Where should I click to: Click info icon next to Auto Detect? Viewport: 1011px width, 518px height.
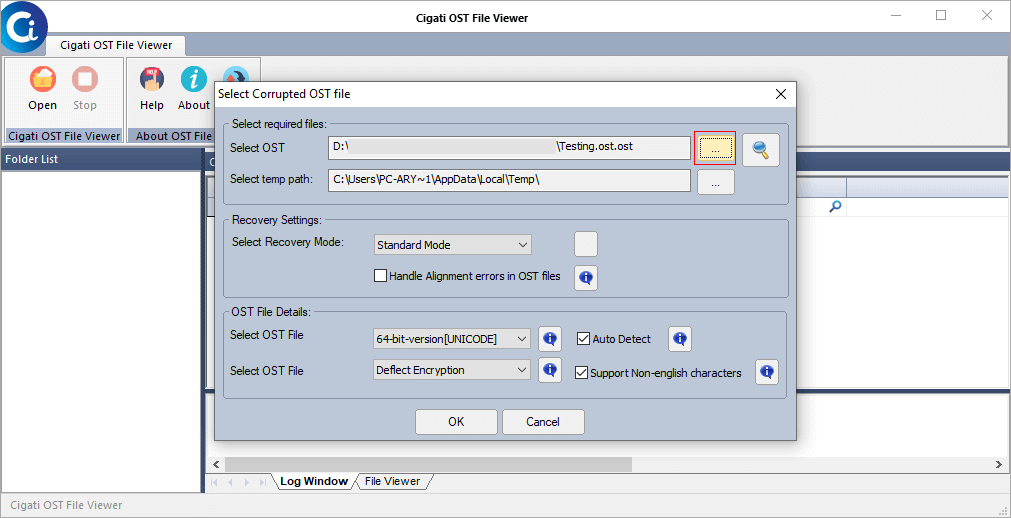[680, 339]
